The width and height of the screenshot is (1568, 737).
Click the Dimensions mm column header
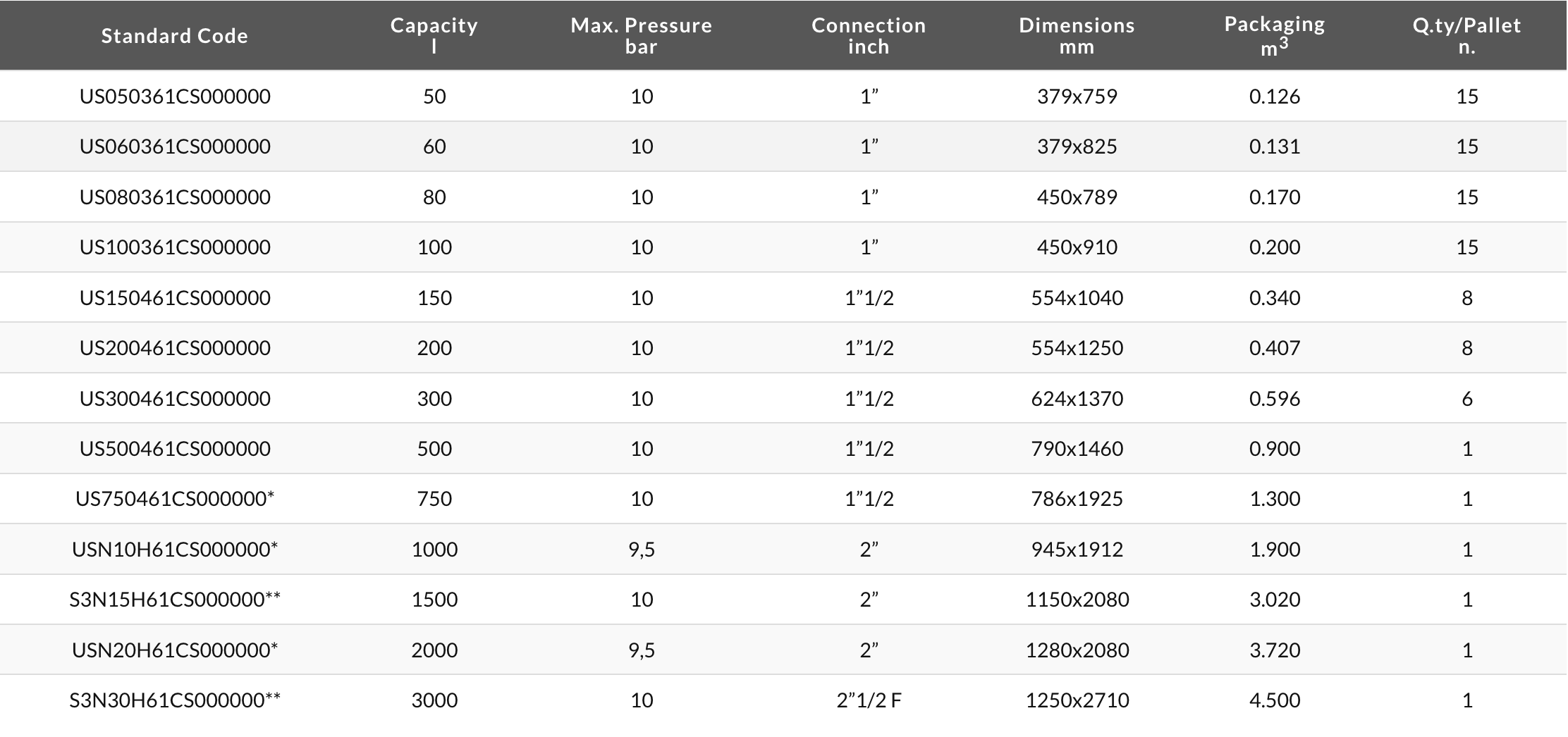[1077, 35]
